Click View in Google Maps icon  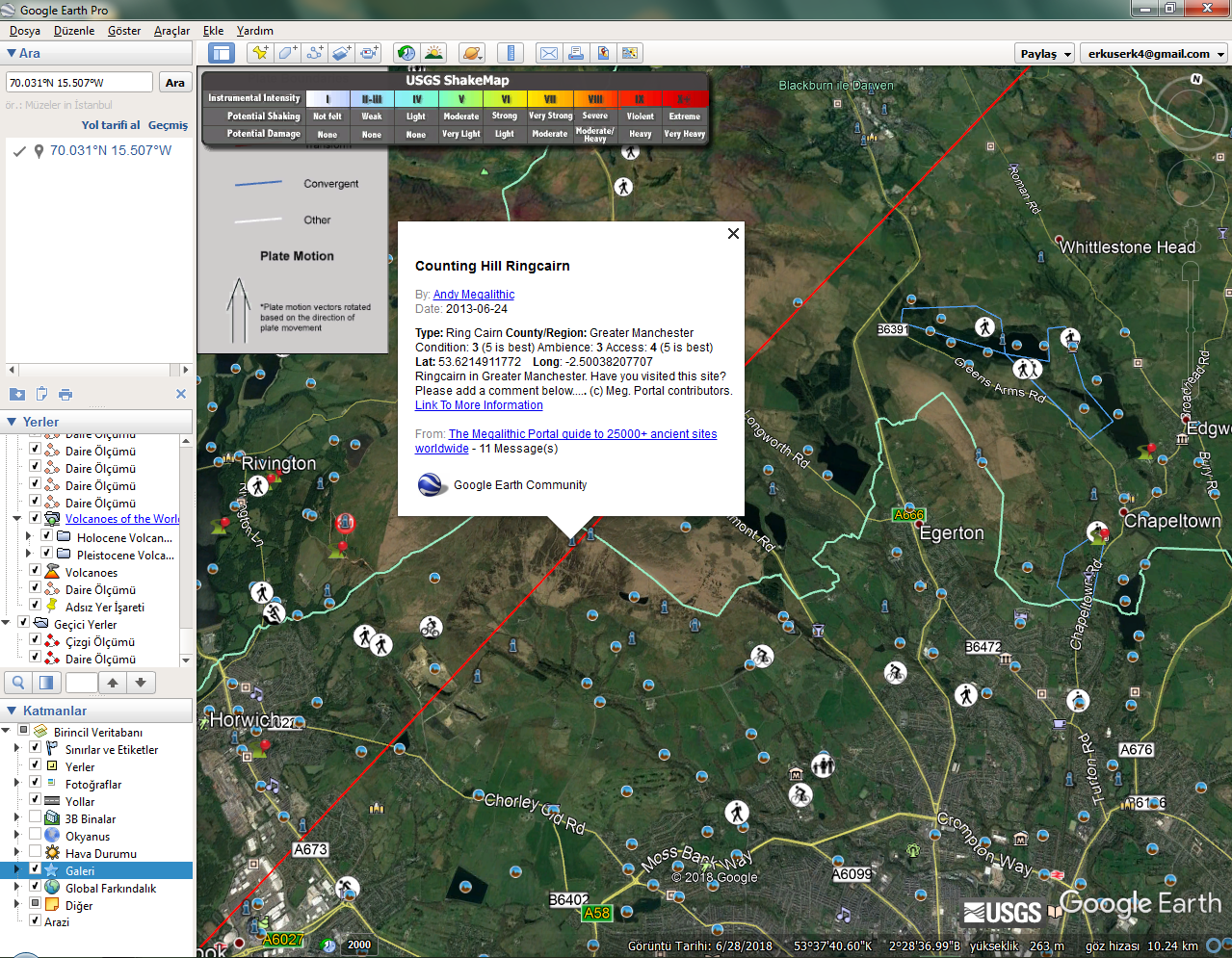click(630, 53)
